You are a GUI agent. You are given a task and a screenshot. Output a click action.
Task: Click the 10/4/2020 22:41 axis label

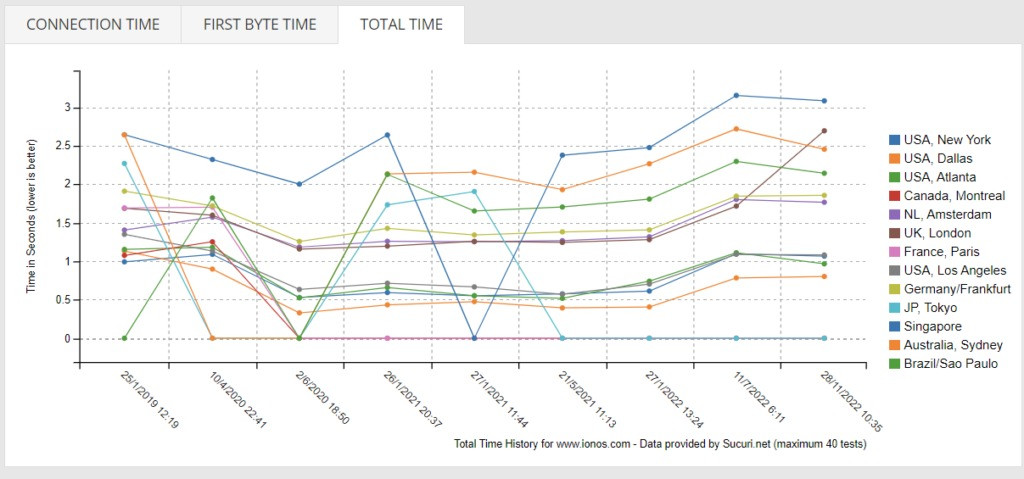238,401
